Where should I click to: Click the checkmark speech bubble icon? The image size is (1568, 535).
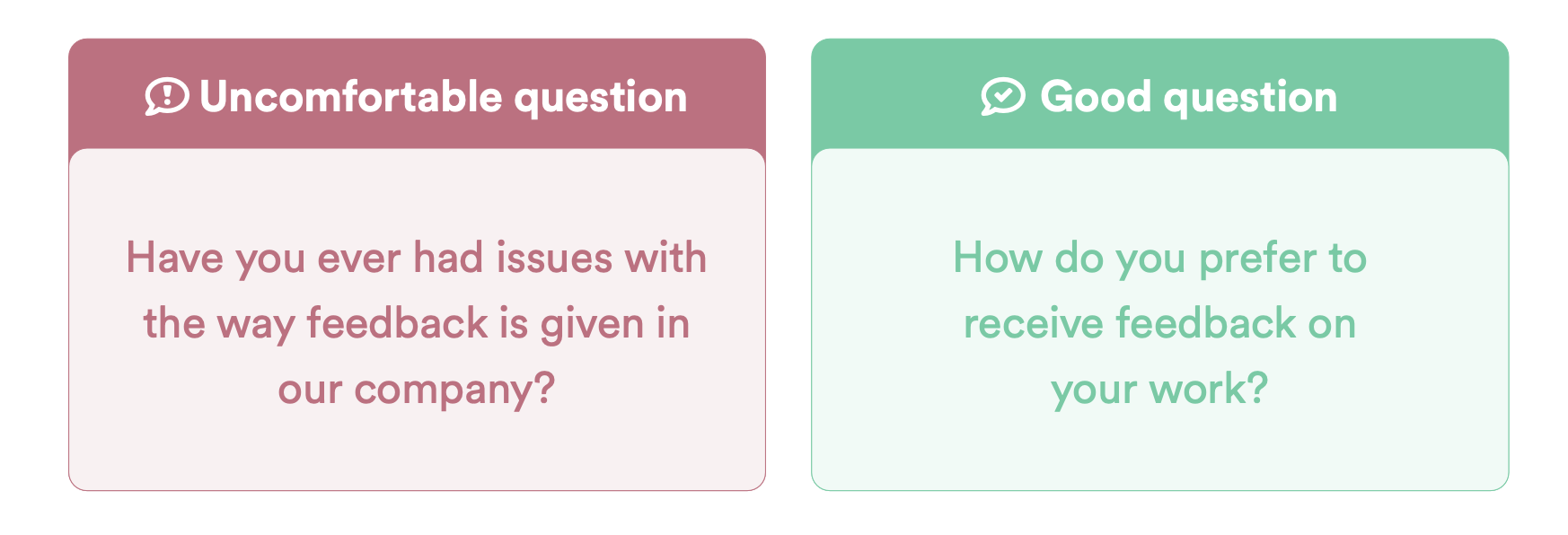tap(1002, 96)
